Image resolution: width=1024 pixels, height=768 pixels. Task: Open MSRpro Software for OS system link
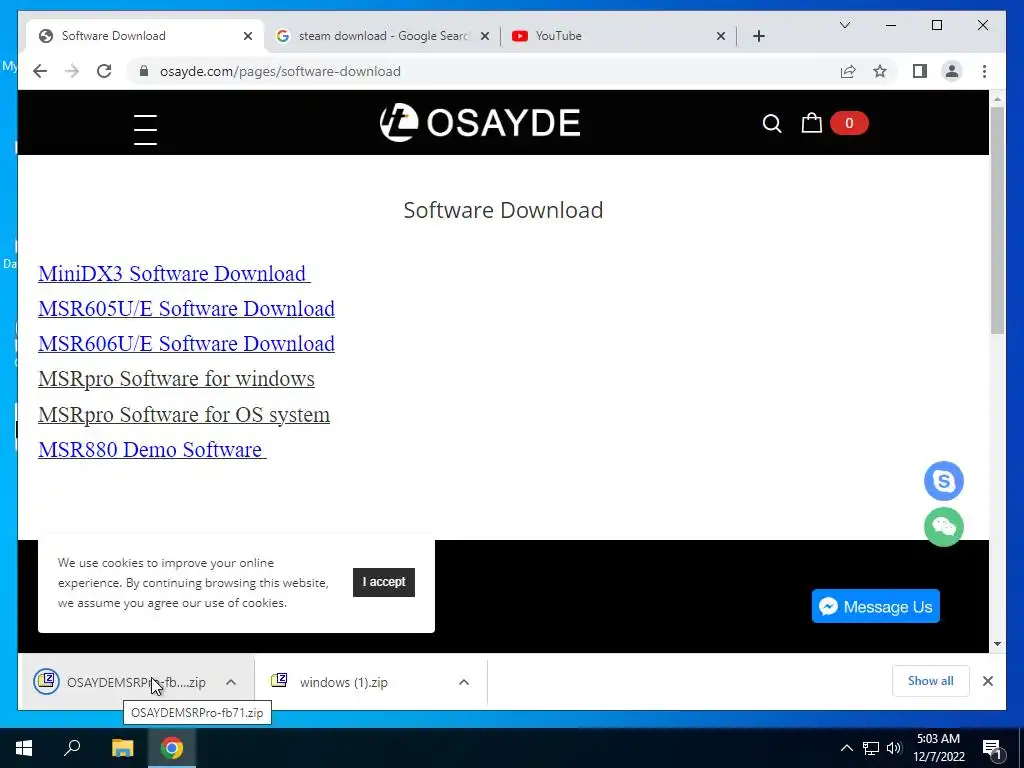184,414
